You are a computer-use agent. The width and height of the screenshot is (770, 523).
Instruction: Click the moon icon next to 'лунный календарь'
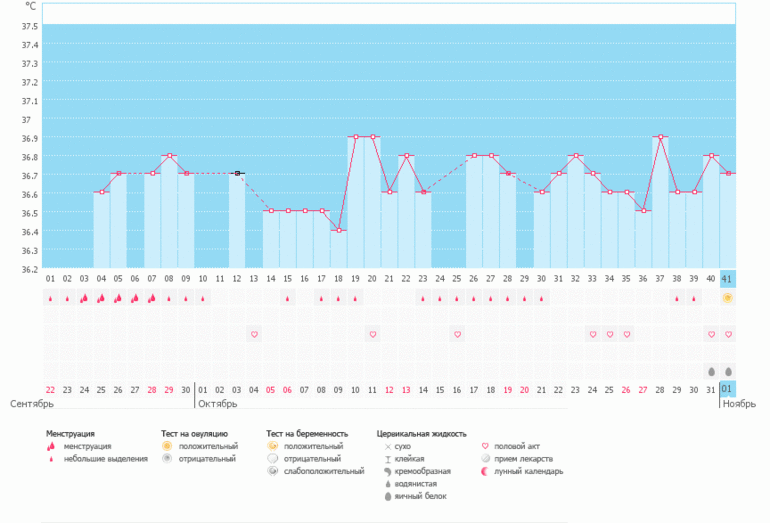(487, 471)
